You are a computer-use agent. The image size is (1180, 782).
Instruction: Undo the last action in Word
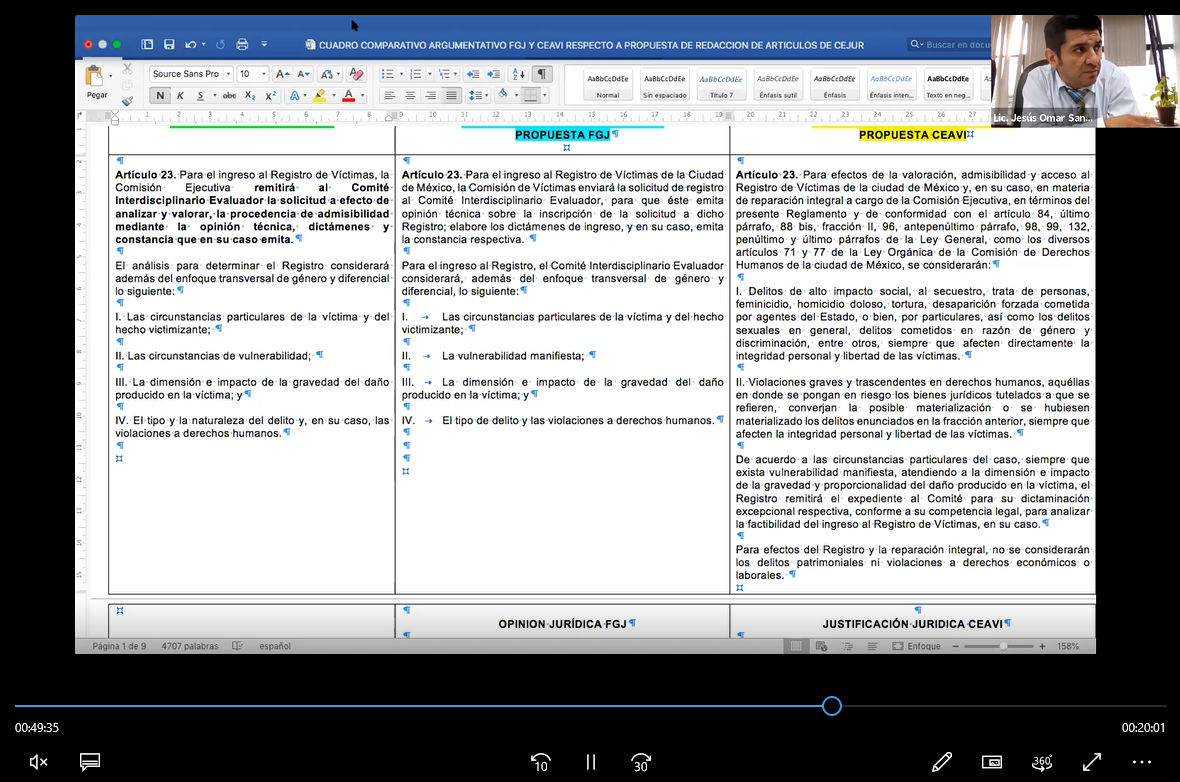pos(191,44)
